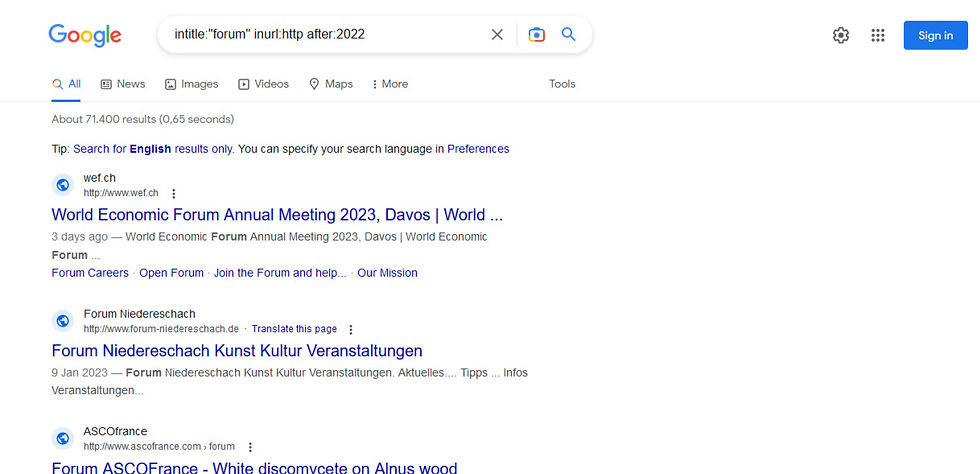Click the ASCOfrance globe favicon
The height and width of the screenshot is (474, 980).
(x=62, y=438)
